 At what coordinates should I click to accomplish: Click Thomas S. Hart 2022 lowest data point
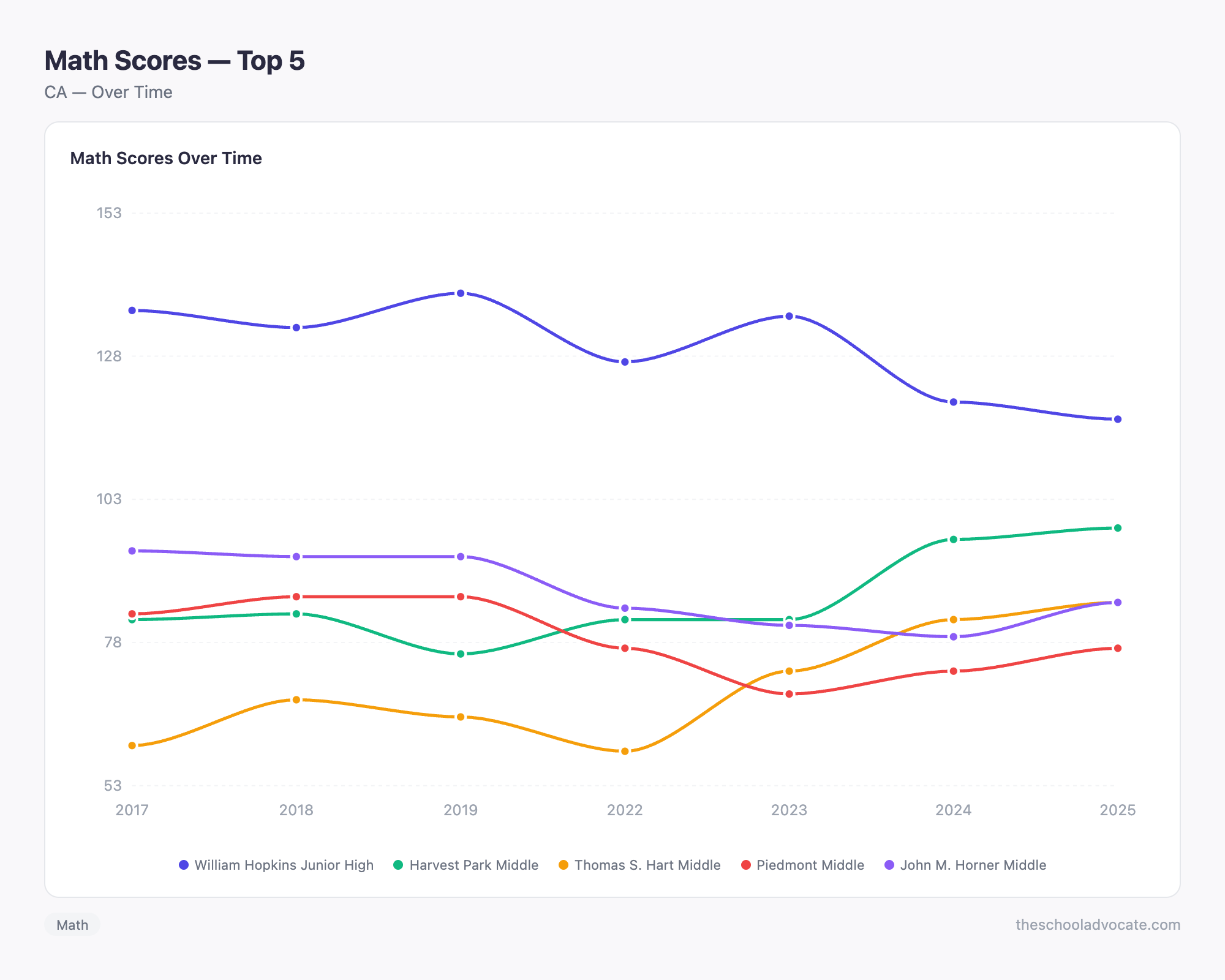(625, 752)
